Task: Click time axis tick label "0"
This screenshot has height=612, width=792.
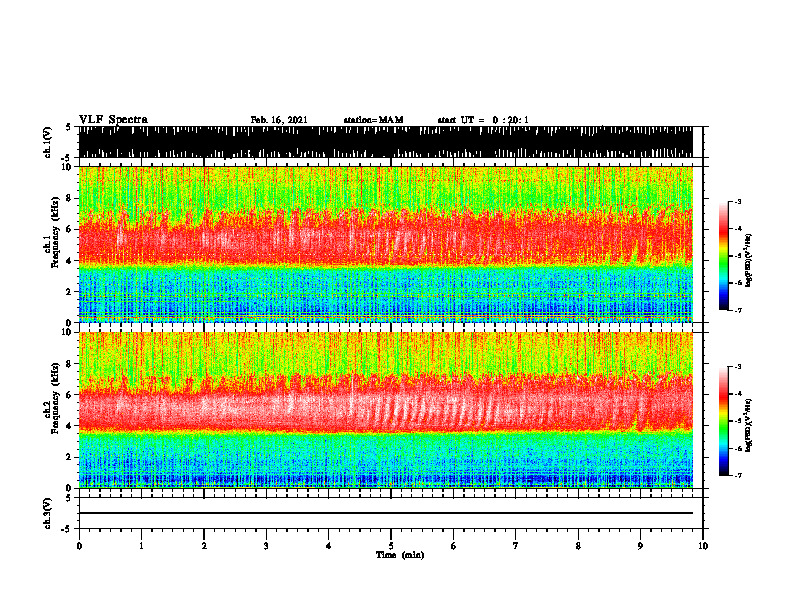Action: [x=79, y=546]
